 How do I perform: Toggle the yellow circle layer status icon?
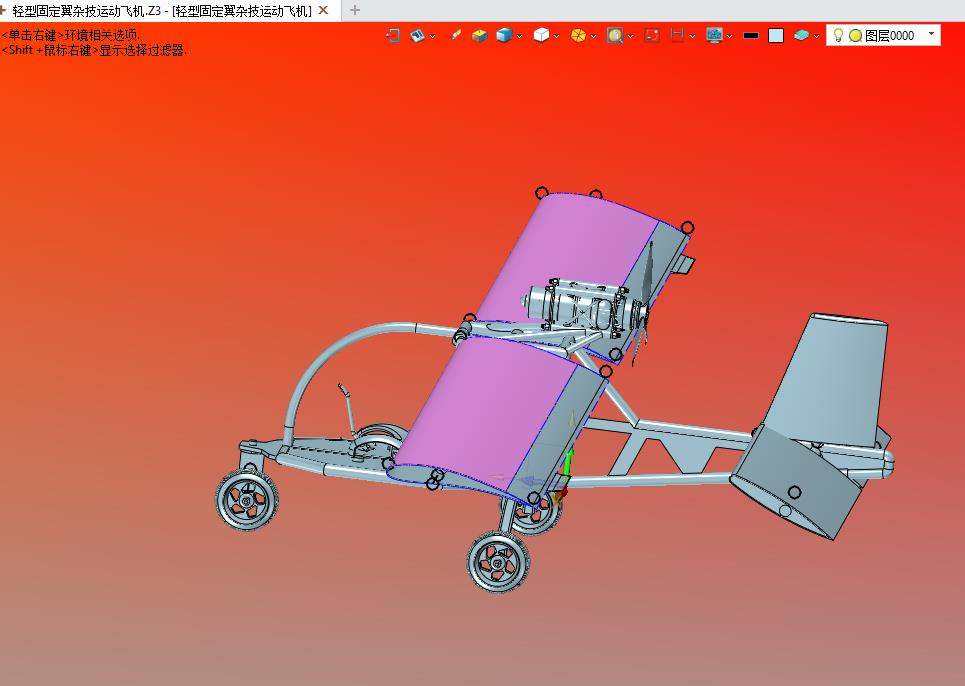click(x=855, y=35)
